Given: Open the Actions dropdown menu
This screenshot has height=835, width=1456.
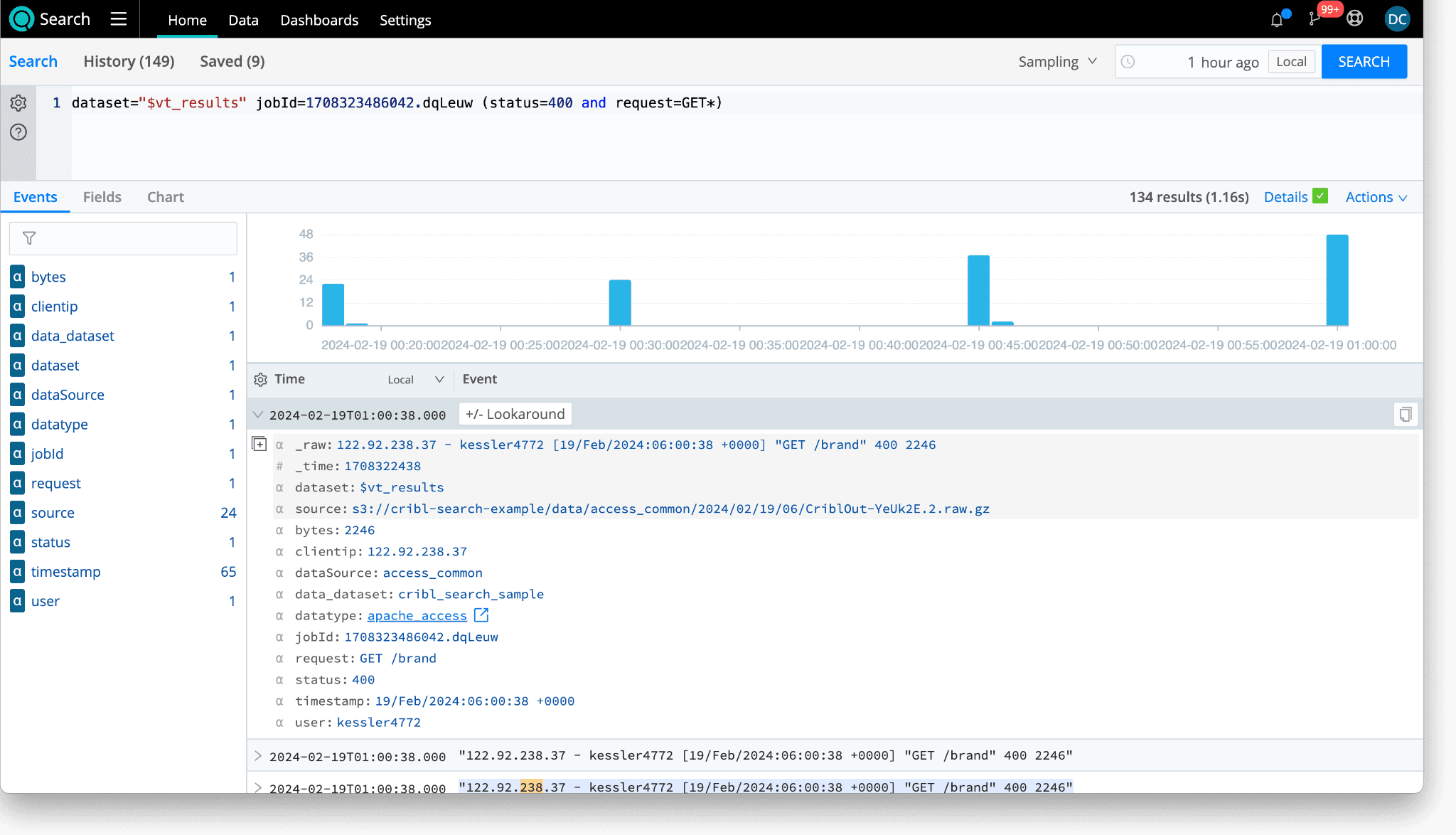Looking at the screenshot, I should [x=1376, y=198].
